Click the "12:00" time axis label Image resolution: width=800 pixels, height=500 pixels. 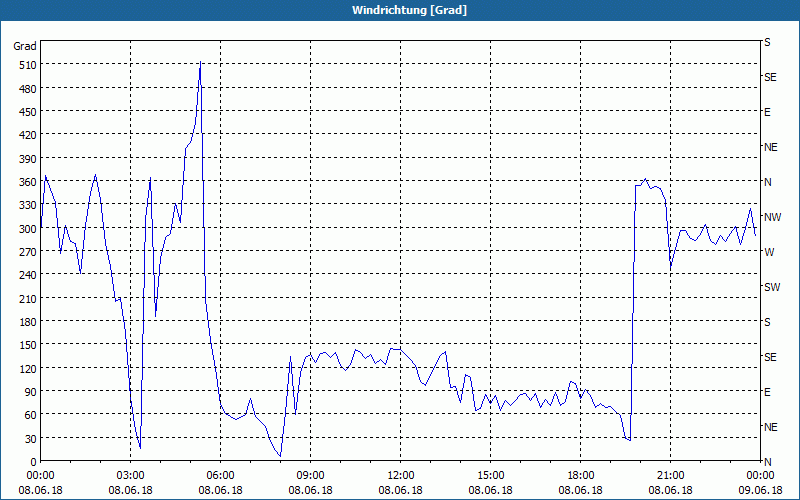pyautogui.click(x=401, y=476)
